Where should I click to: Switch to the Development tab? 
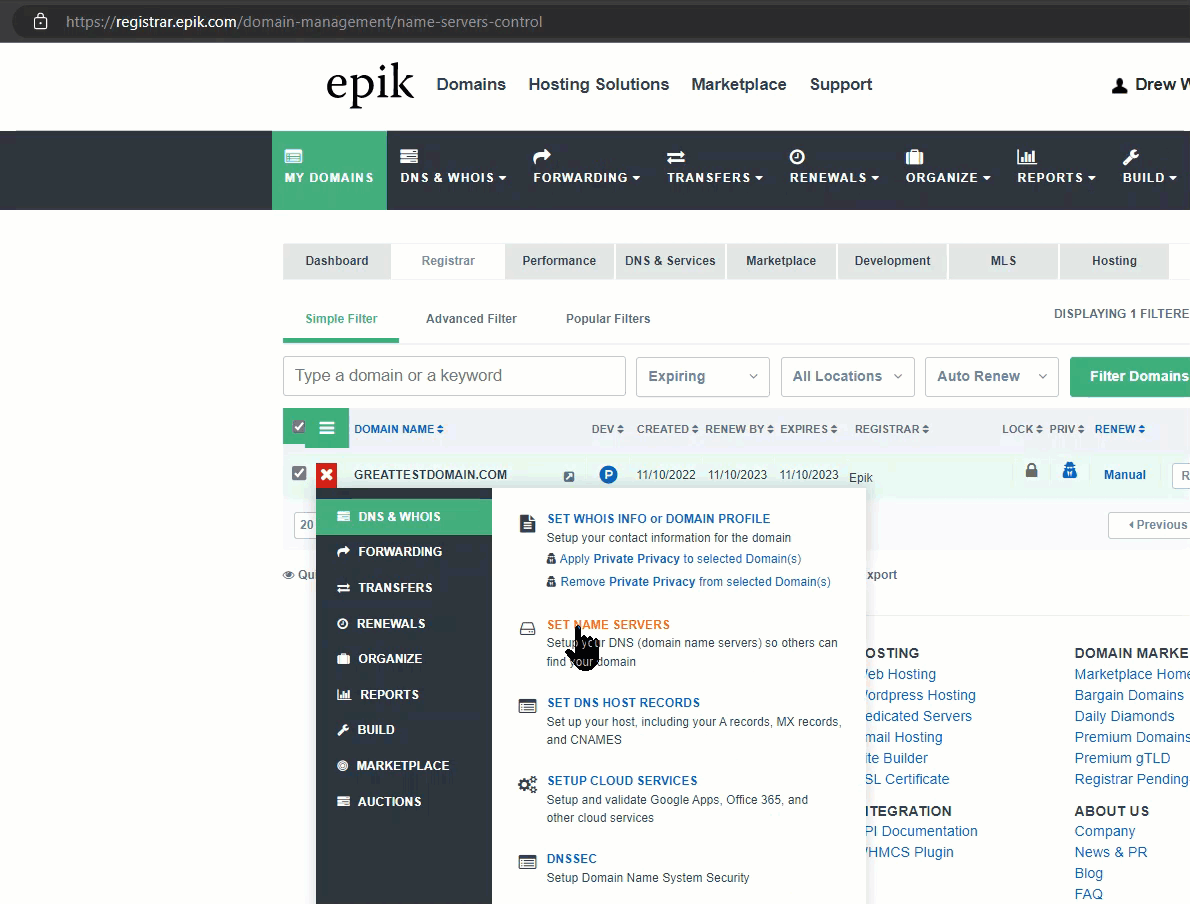(892, 261)
